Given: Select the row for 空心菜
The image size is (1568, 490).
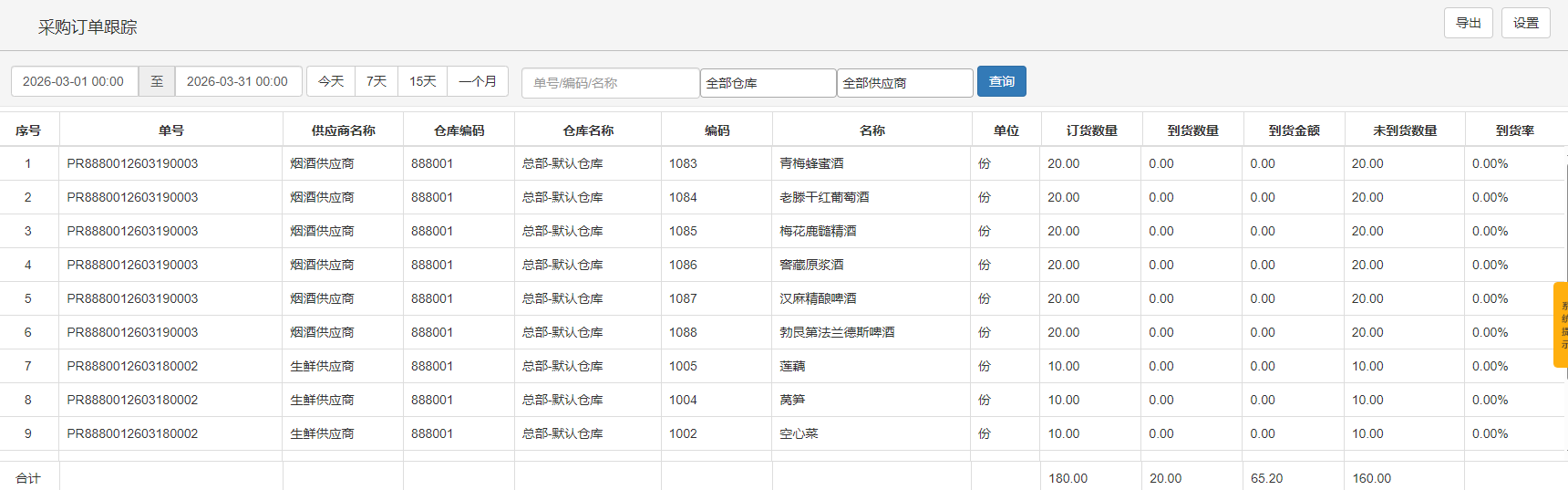Looking at the screenshot, I should [x=799, y=433].
